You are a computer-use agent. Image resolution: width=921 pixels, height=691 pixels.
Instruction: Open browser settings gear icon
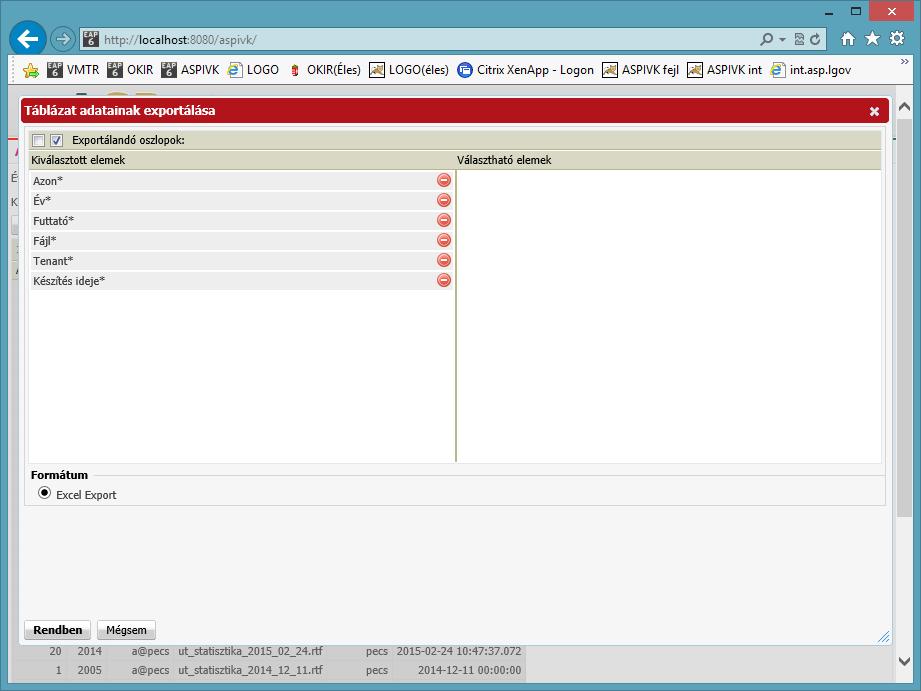tap(897, 39)
